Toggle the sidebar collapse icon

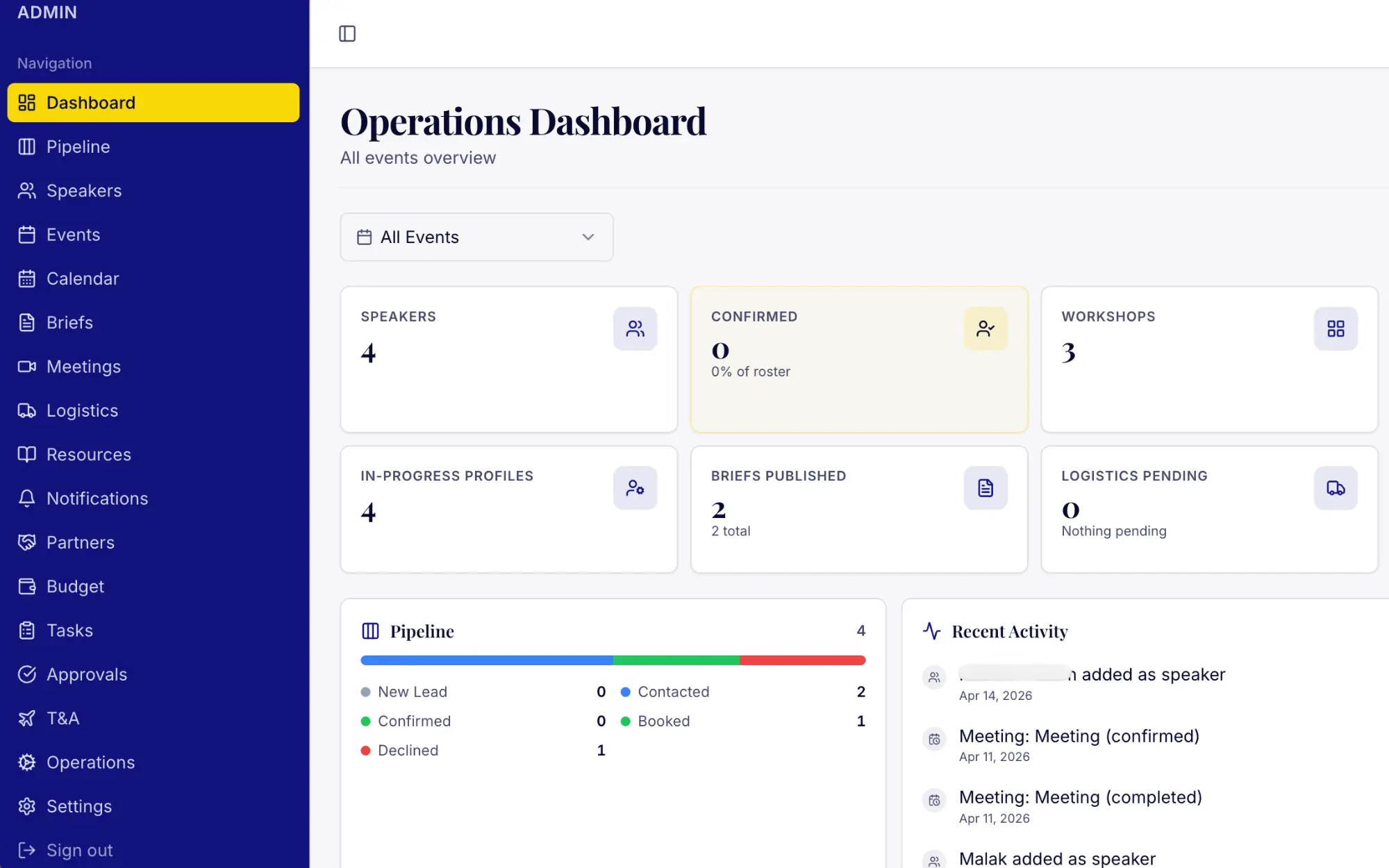click(347, 33)
